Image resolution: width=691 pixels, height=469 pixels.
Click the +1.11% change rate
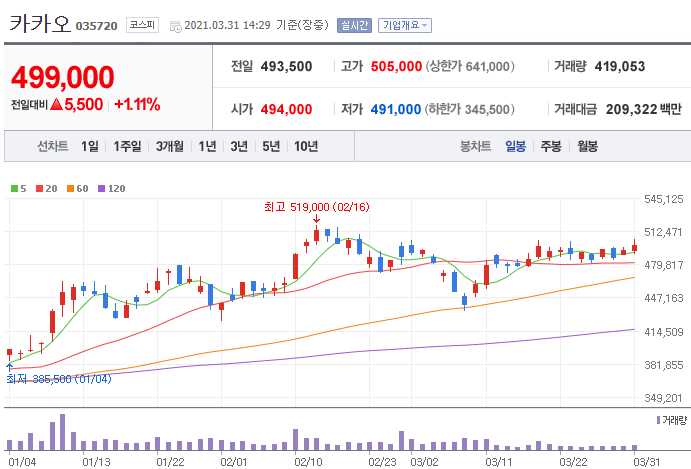coord(137,104)
